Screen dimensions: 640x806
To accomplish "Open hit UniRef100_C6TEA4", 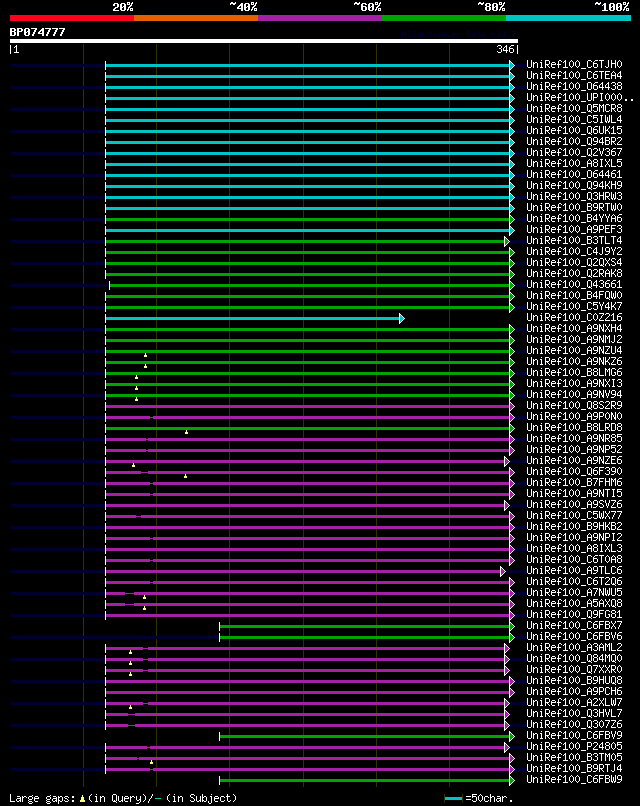I will (x=574, y=76).
